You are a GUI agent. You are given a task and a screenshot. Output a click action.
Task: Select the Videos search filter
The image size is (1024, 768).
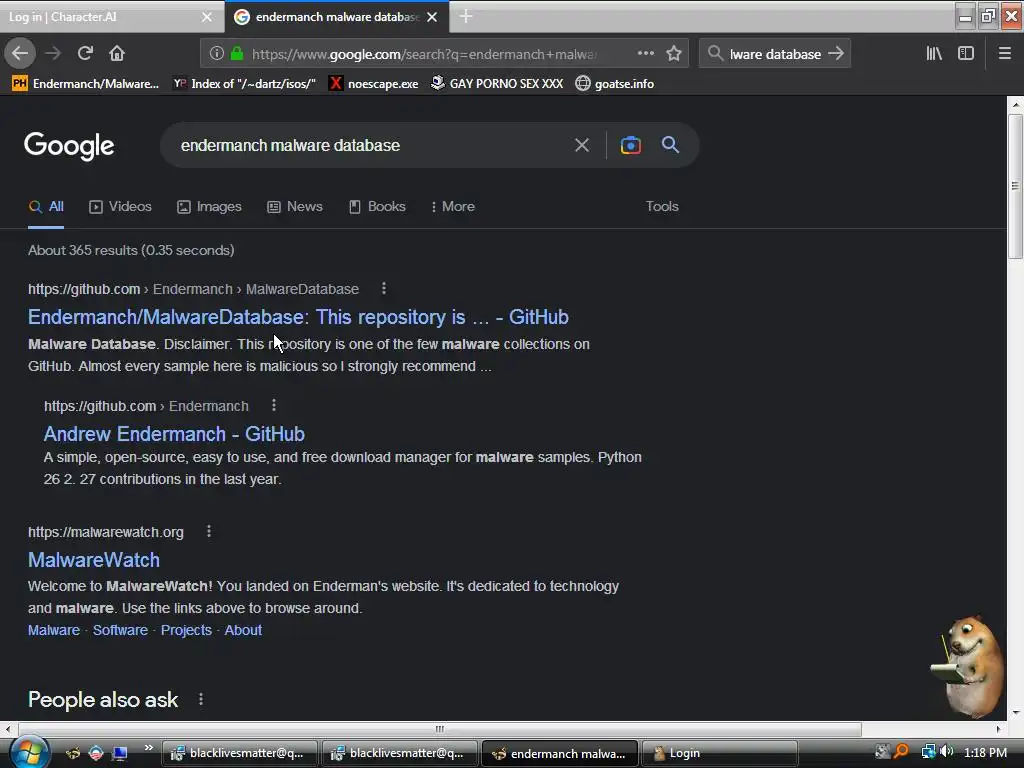coord(120,206)
